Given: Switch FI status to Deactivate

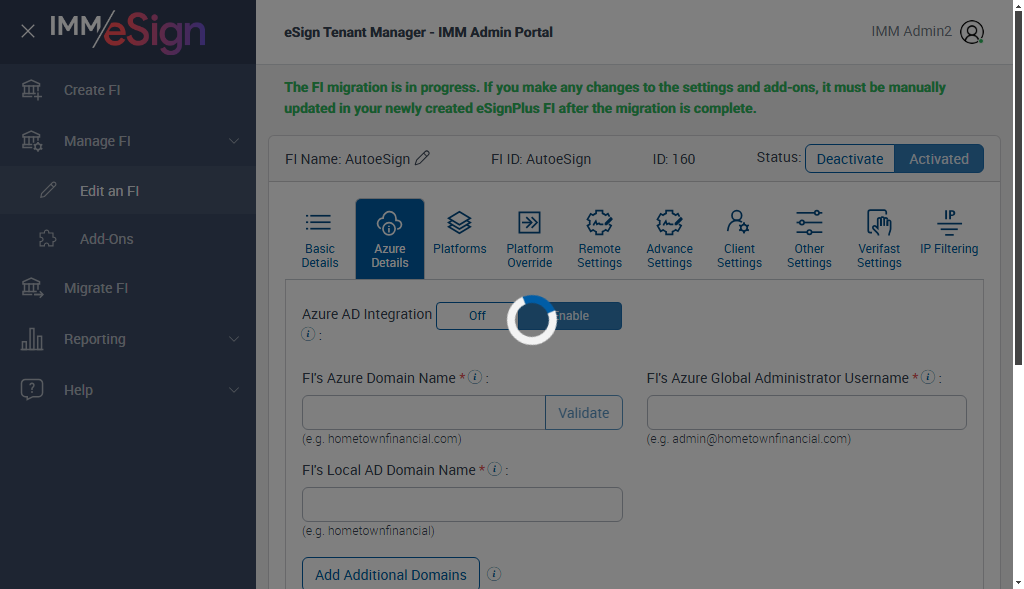Looking at the screenshot, I should [x=850, y=159].
